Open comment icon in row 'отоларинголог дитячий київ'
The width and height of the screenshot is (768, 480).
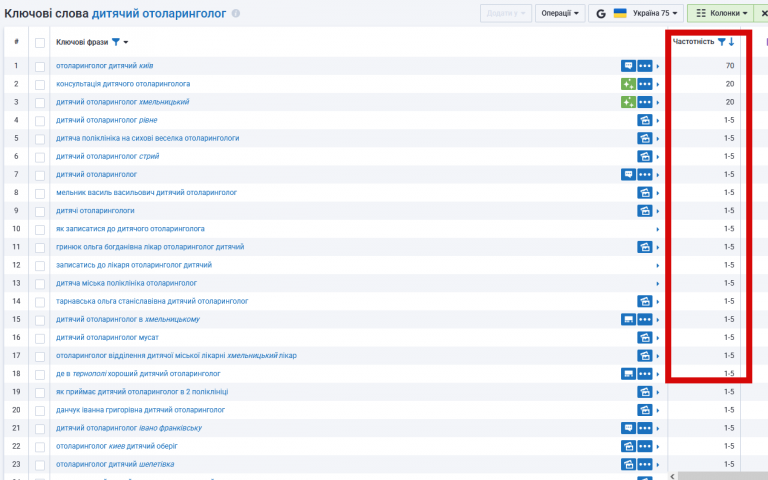(x=628, y=66)
